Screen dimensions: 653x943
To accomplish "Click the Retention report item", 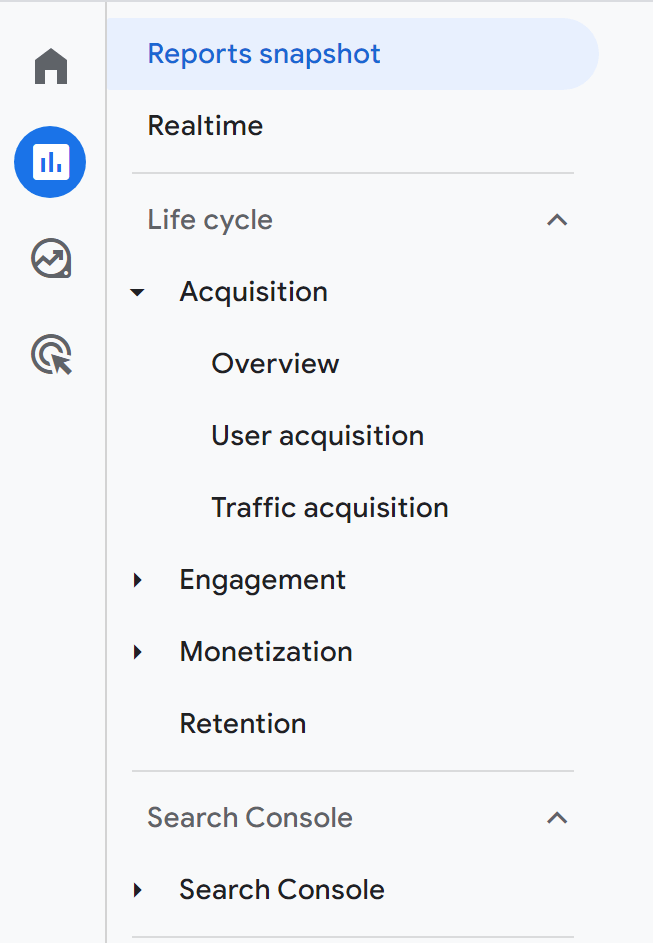I will (243, 724).
